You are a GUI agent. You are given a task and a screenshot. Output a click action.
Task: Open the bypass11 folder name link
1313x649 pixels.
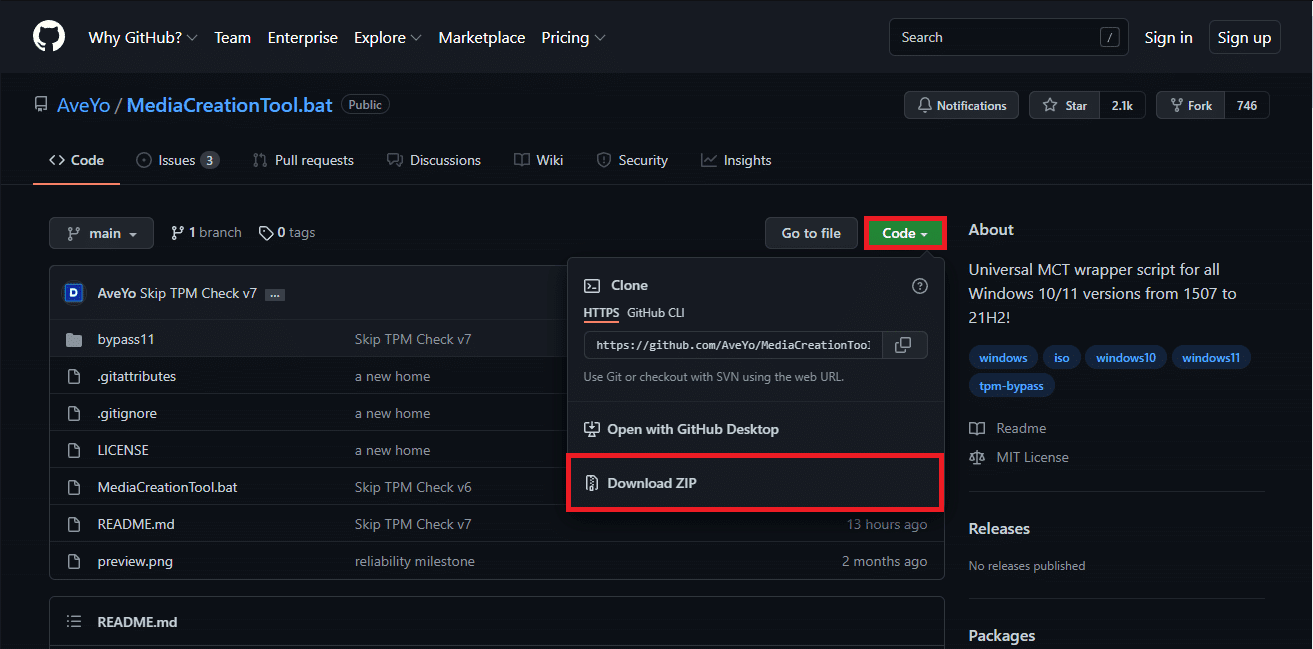[x=126, y=339]
